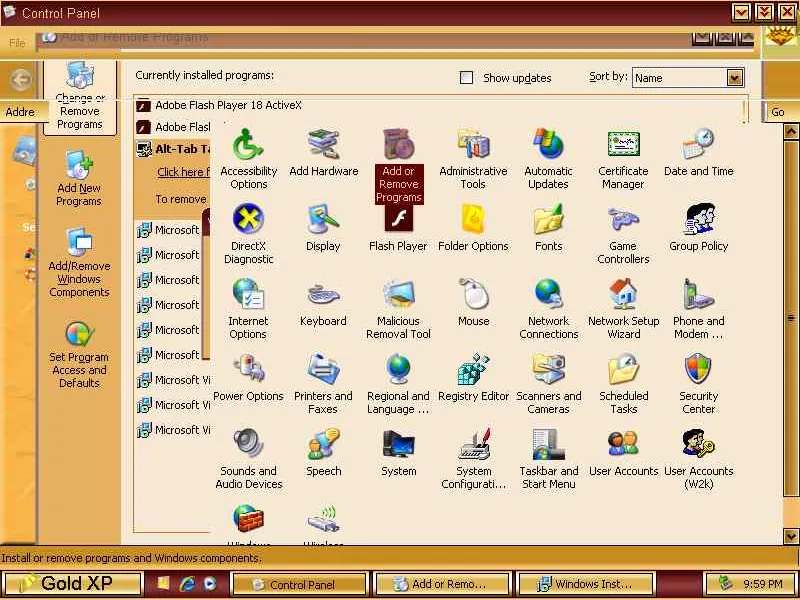Screen dimensions: 800x600
Task: Open System properties icon
Action: point(398,452)
